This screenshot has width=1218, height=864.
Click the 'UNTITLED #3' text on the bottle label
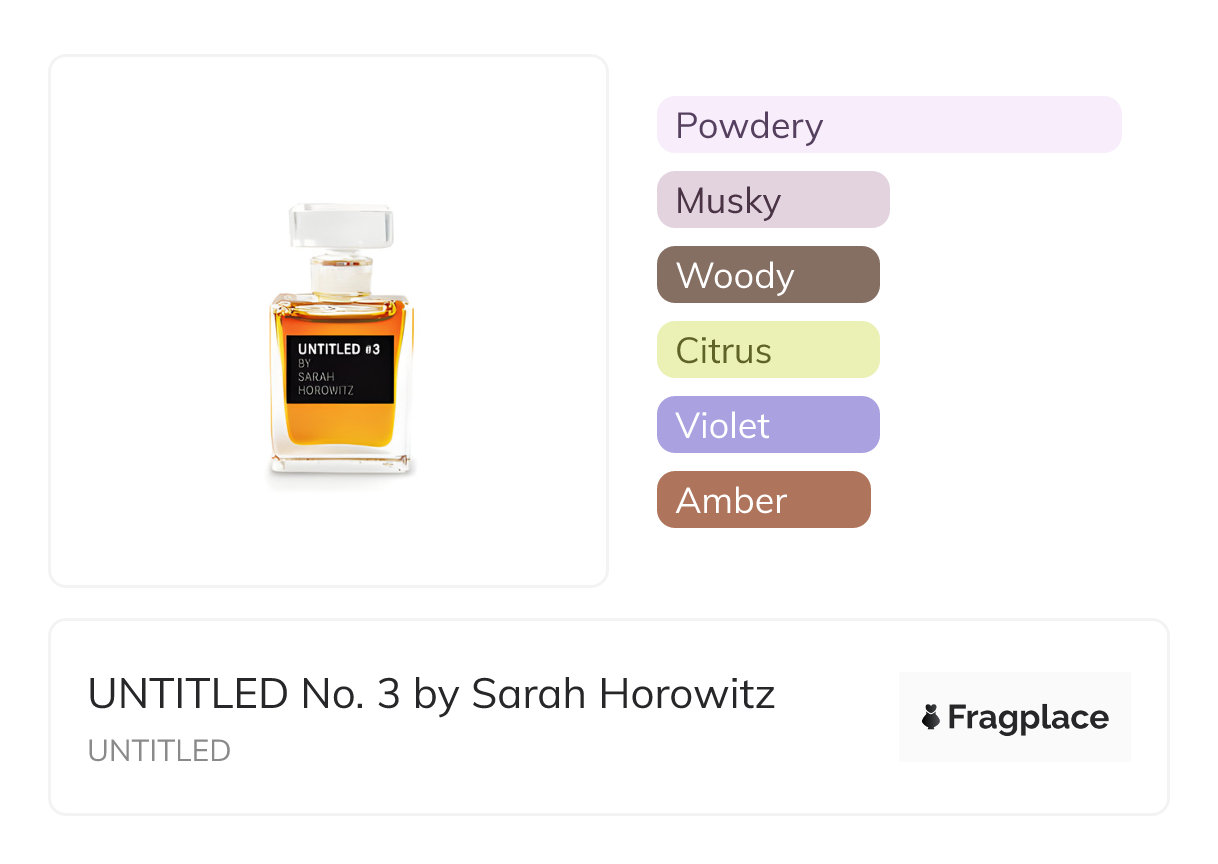[339, 349]
